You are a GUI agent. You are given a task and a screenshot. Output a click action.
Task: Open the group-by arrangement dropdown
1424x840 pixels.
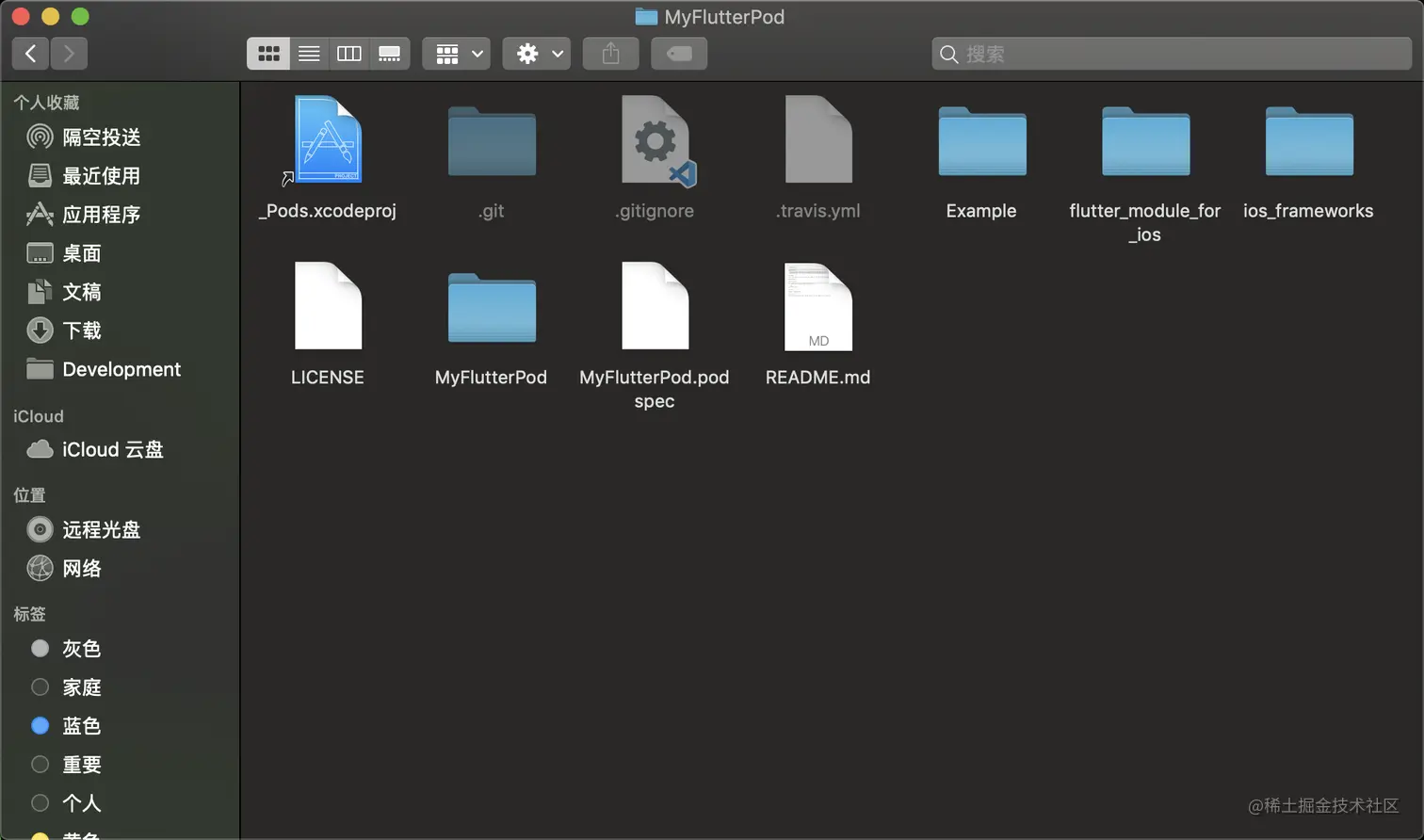pyautogui.click(x=456, y=54)
